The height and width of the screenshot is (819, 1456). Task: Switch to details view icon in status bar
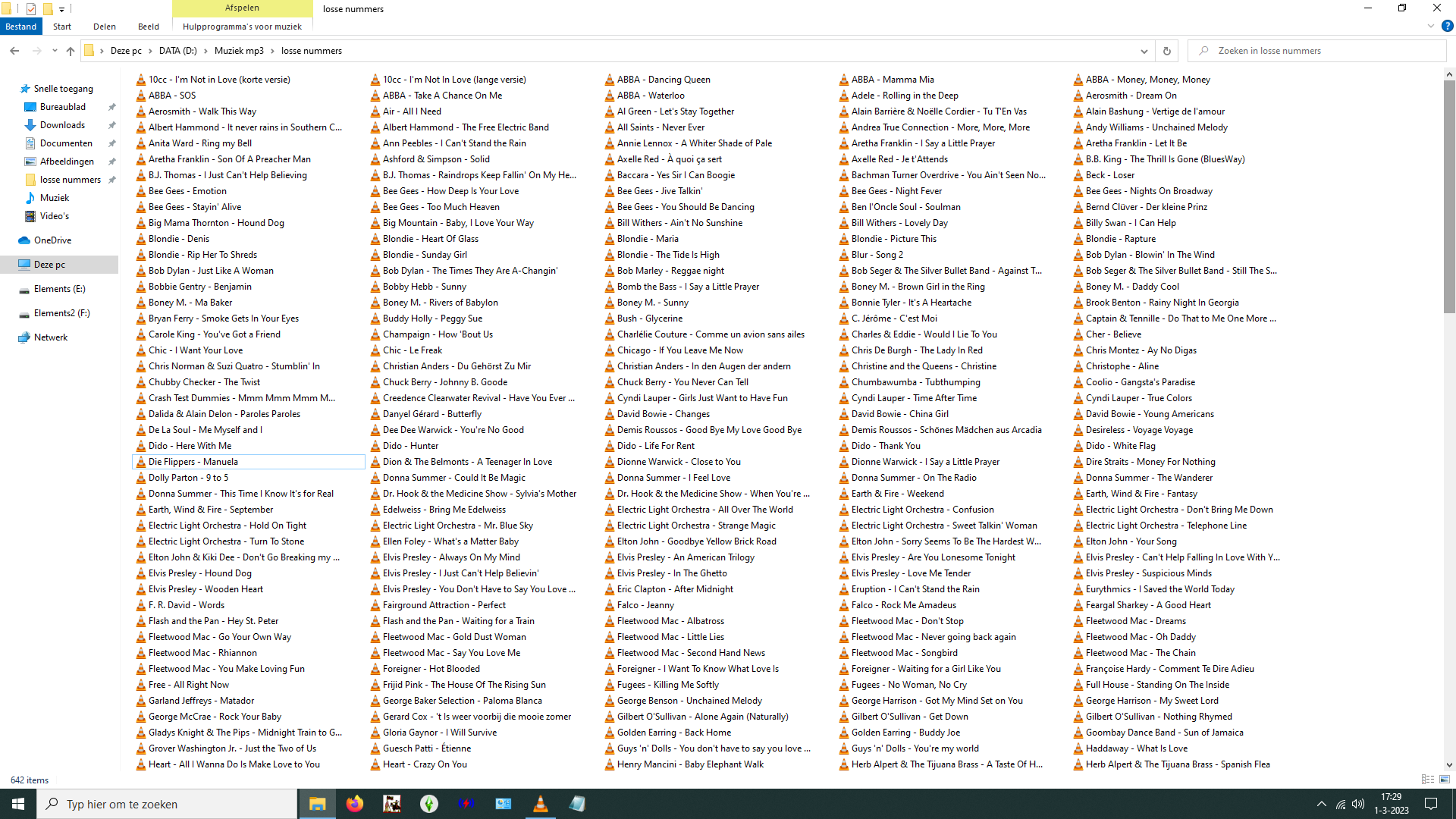click(x=1428, y=780)
